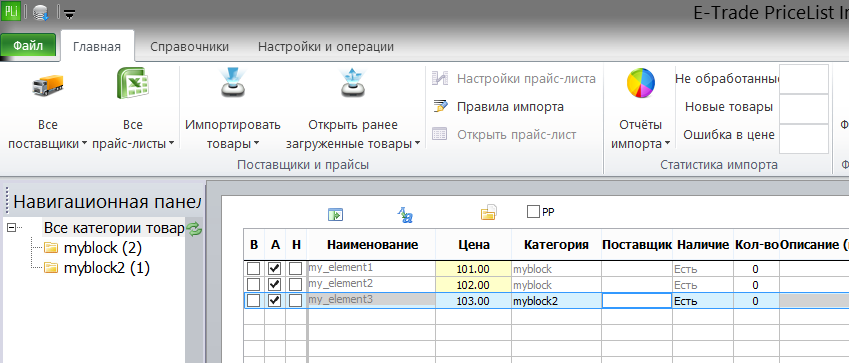Switch to the Главная tab
This screenshot has width=849, height=363.
tap(97, 47)
